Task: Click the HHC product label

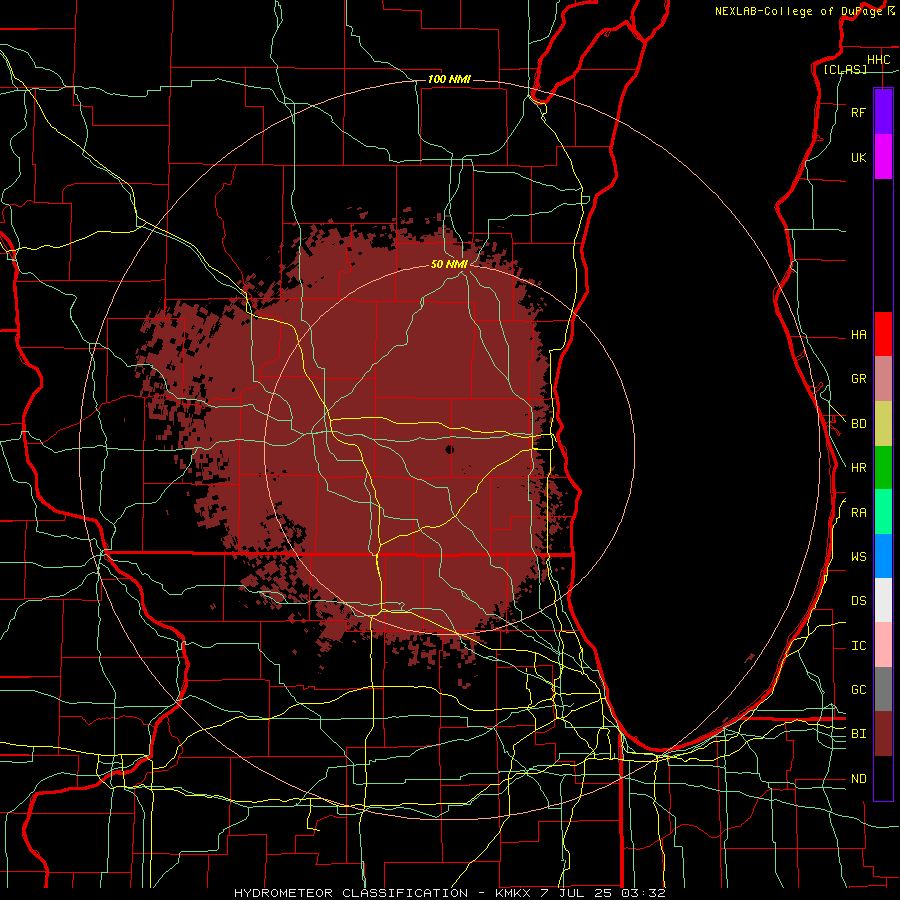Action: [878, 60]
